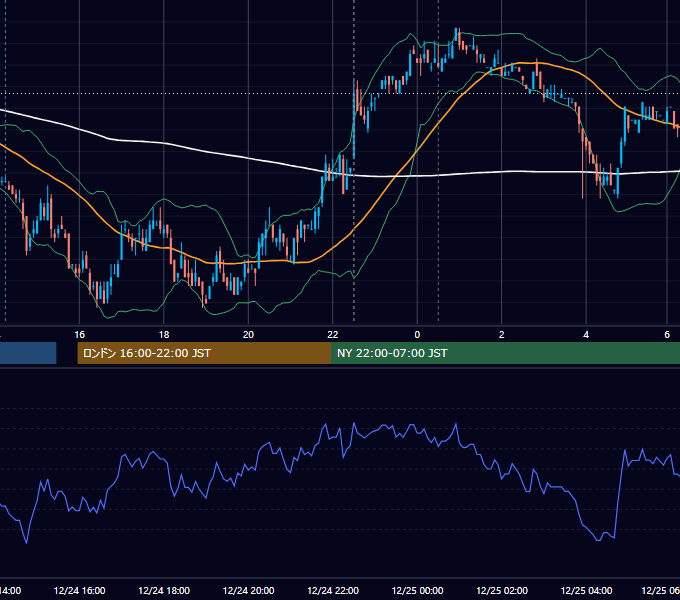This screenshot has width=680, height=600.
Task: Click hour label 20 on upper axis
Action: (248, 335)
